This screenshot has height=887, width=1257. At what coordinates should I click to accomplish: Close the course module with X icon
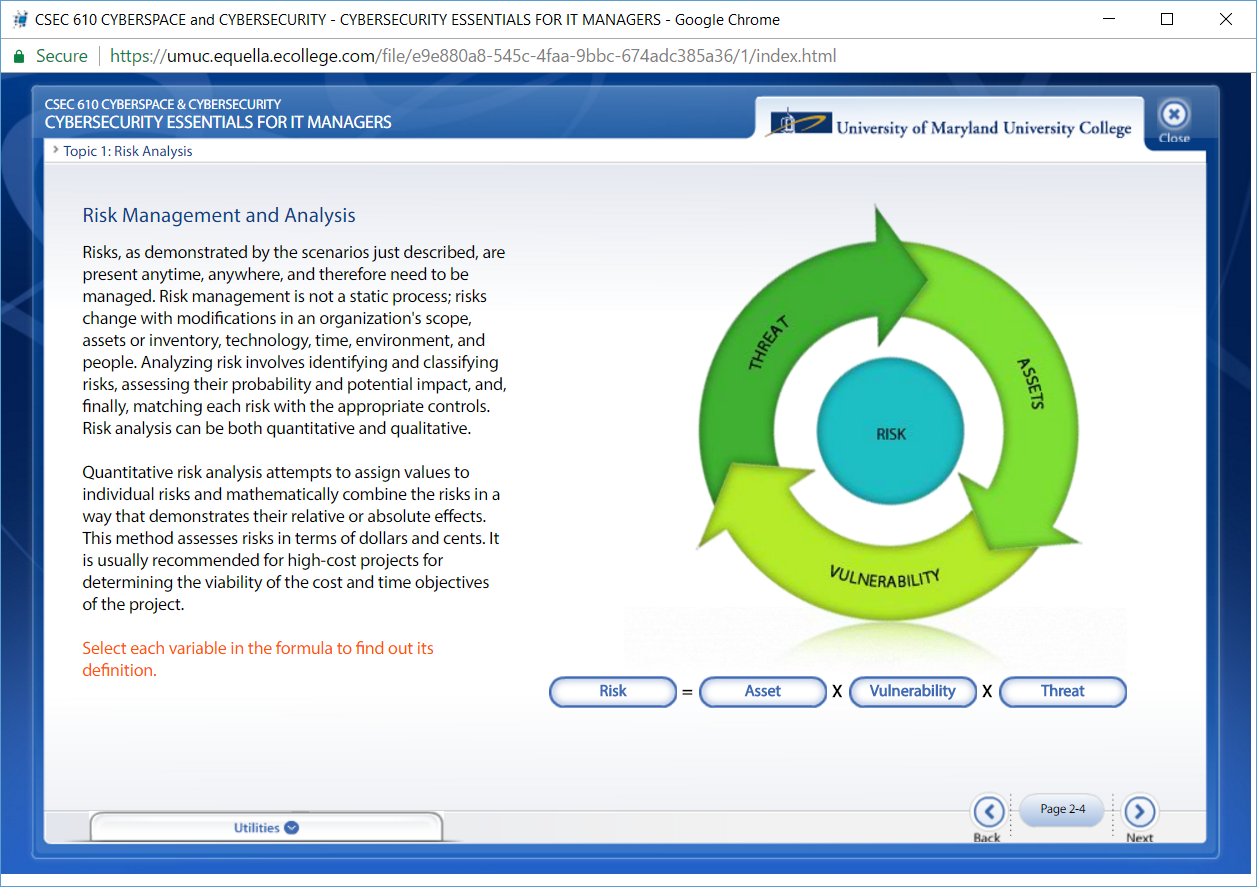click(x=1174, y=115)
